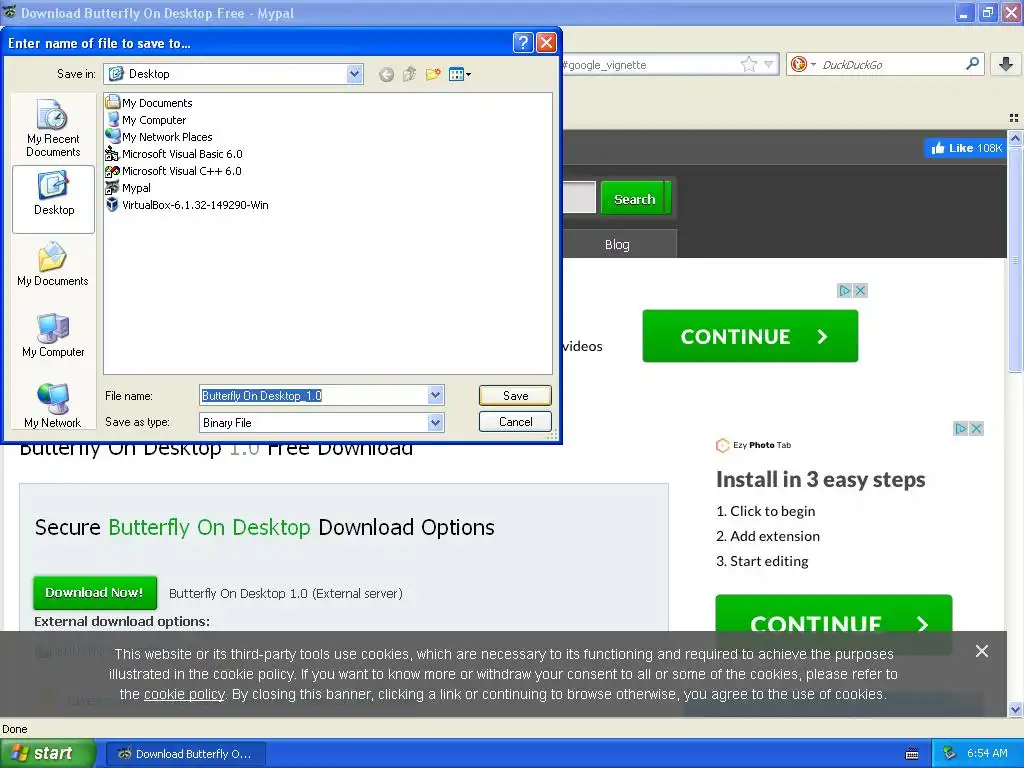Close the Ezy Photo Tab ad X icon
This screenshot has height=768, width=1024.
pyautogui.click(x=976, y=428)
